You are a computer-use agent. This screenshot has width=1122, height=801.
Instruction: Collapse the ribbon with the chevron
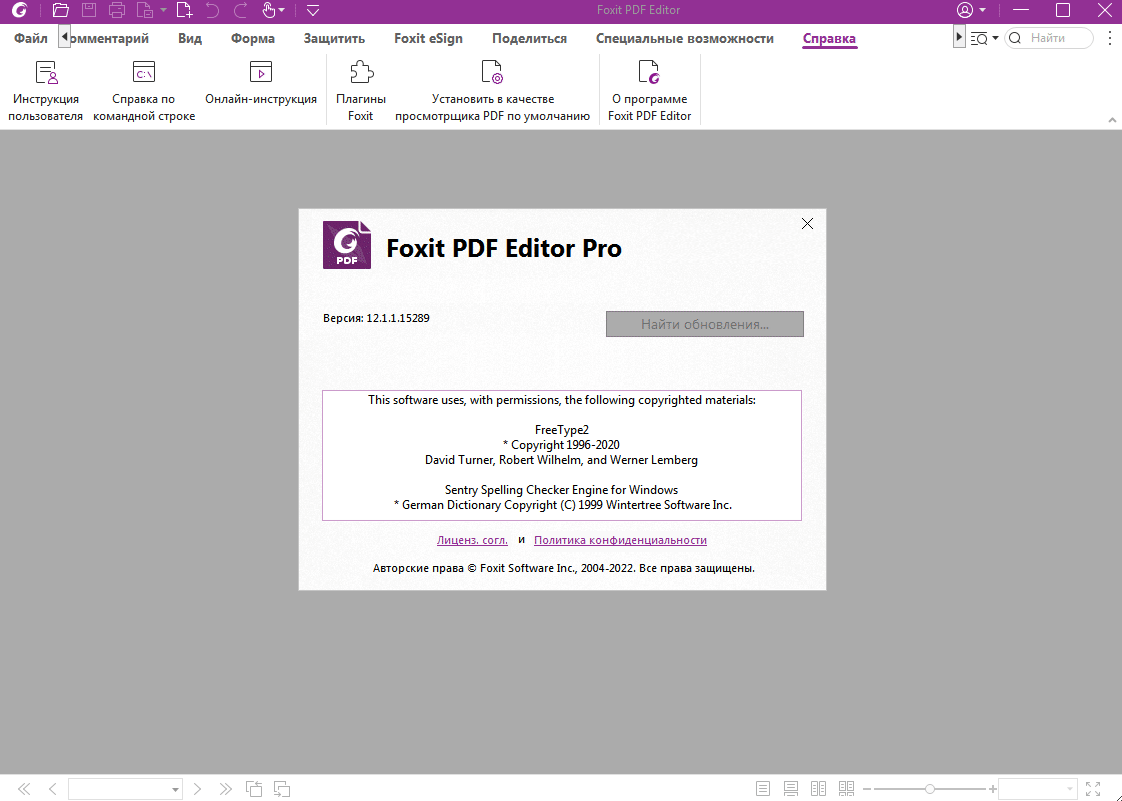tap(1112, 120)
